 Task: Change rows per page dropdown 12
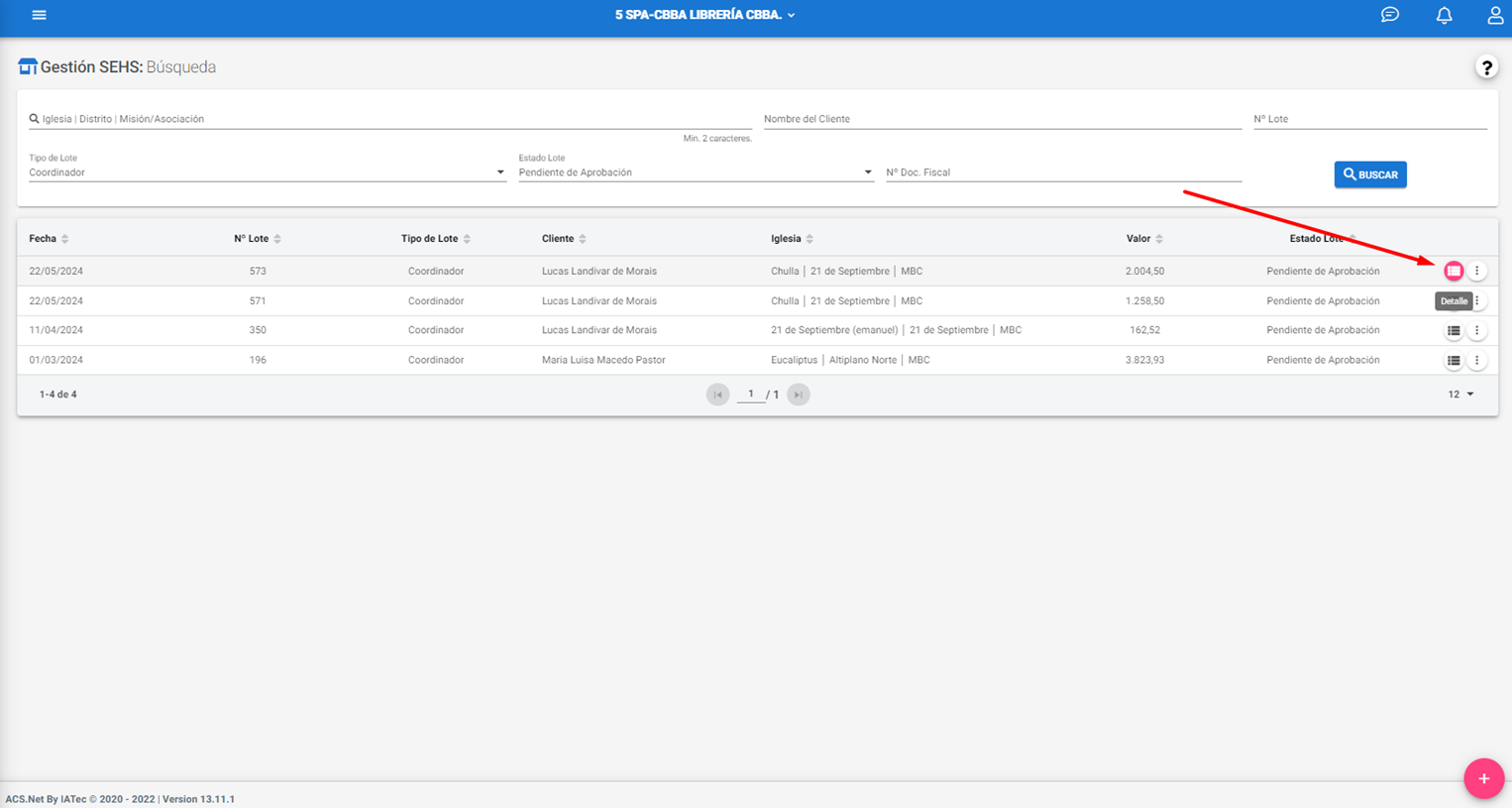[x=1460, y=395]
